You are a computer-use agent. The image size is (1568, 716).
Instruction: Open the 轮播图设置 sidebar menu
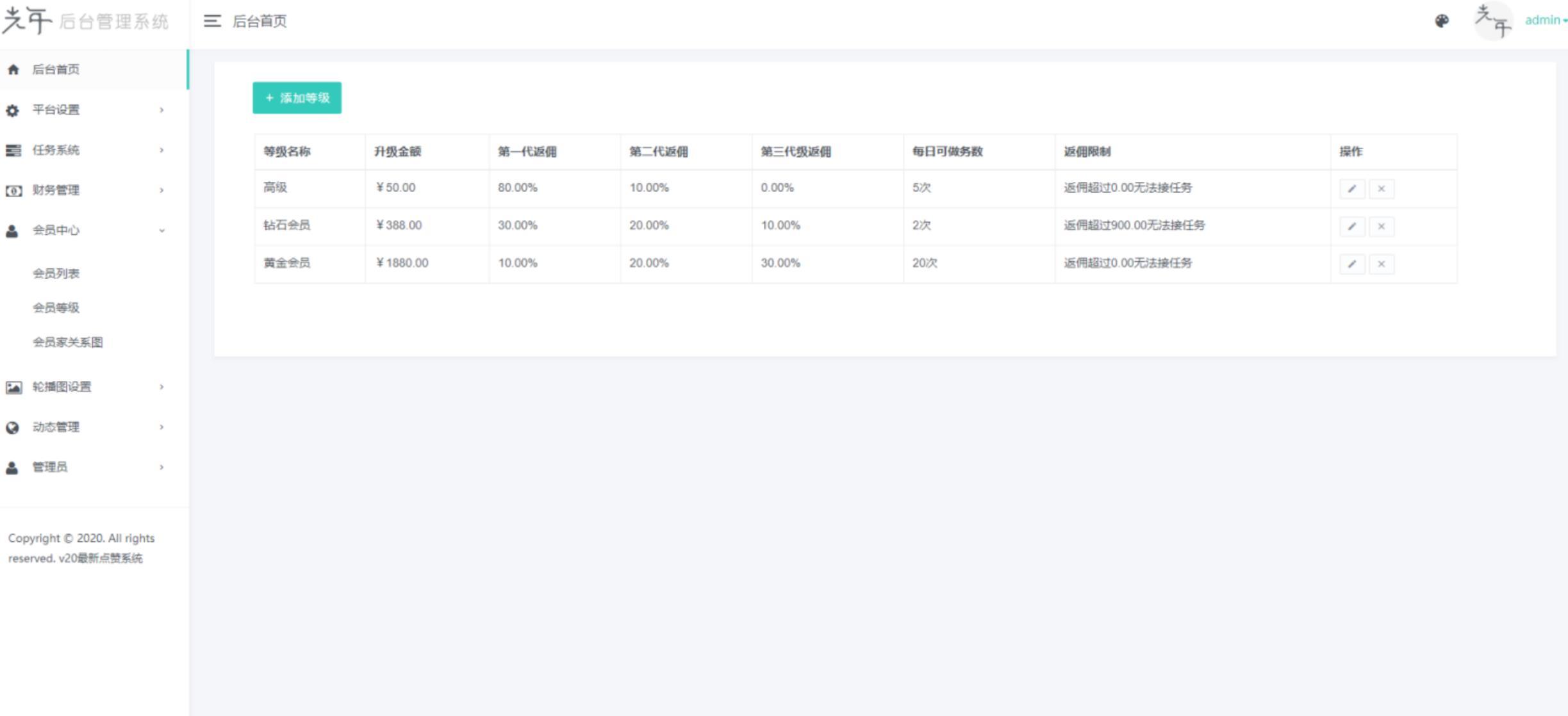[x=94, y=387]
